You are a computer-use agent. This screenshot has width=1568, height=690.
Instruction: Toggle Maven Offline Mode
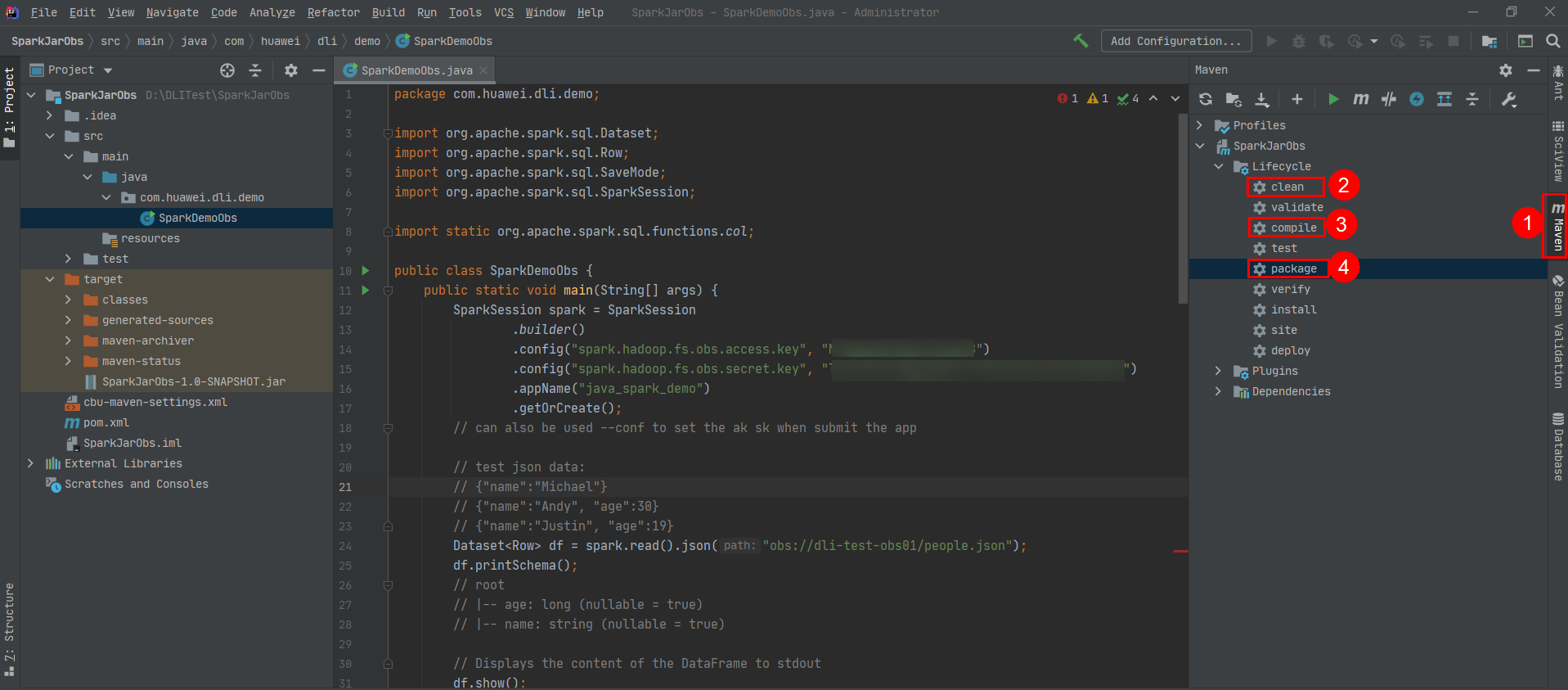tap(1389, 99)
